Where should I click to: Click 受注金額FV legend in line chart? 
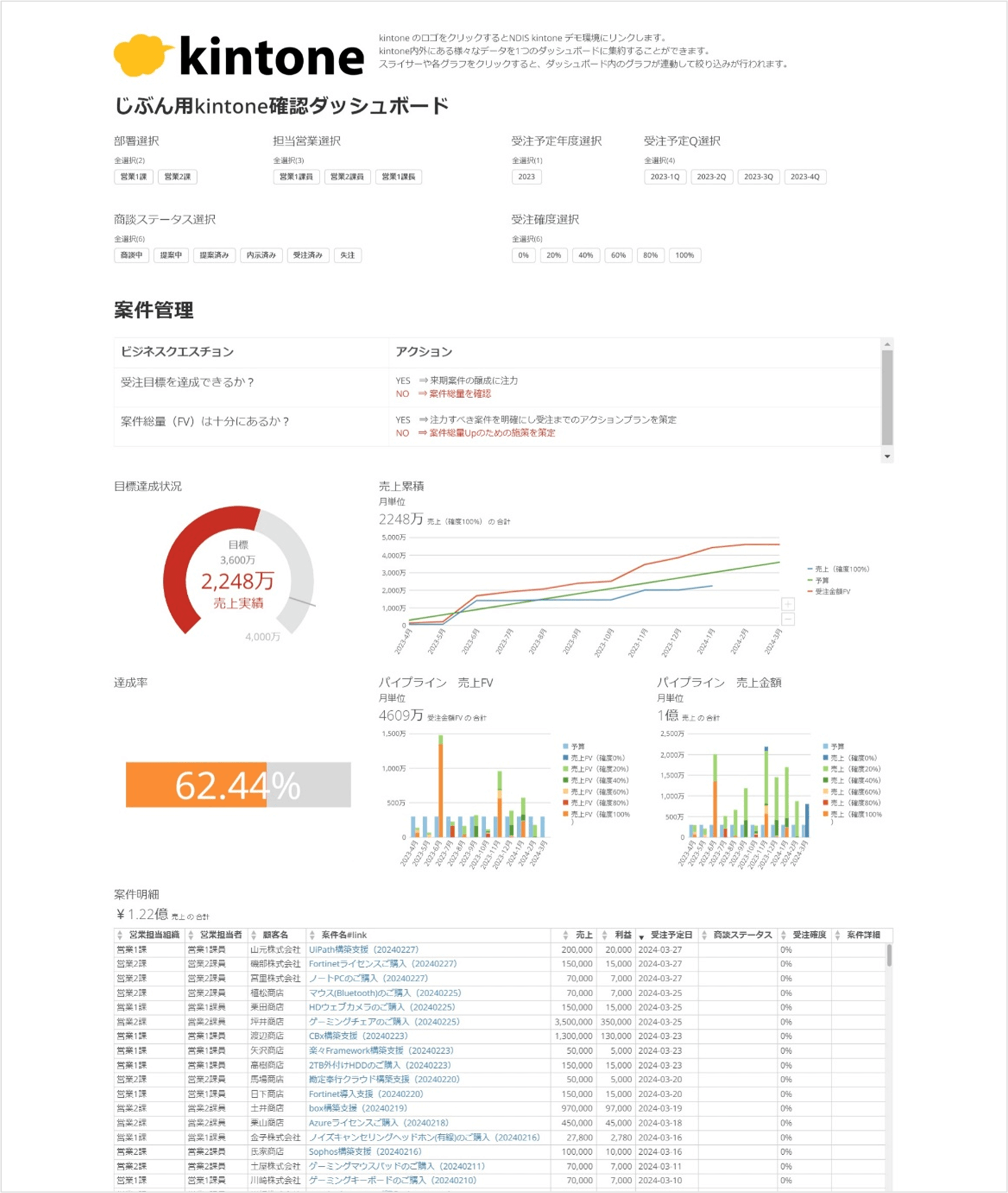pos(828,592)
